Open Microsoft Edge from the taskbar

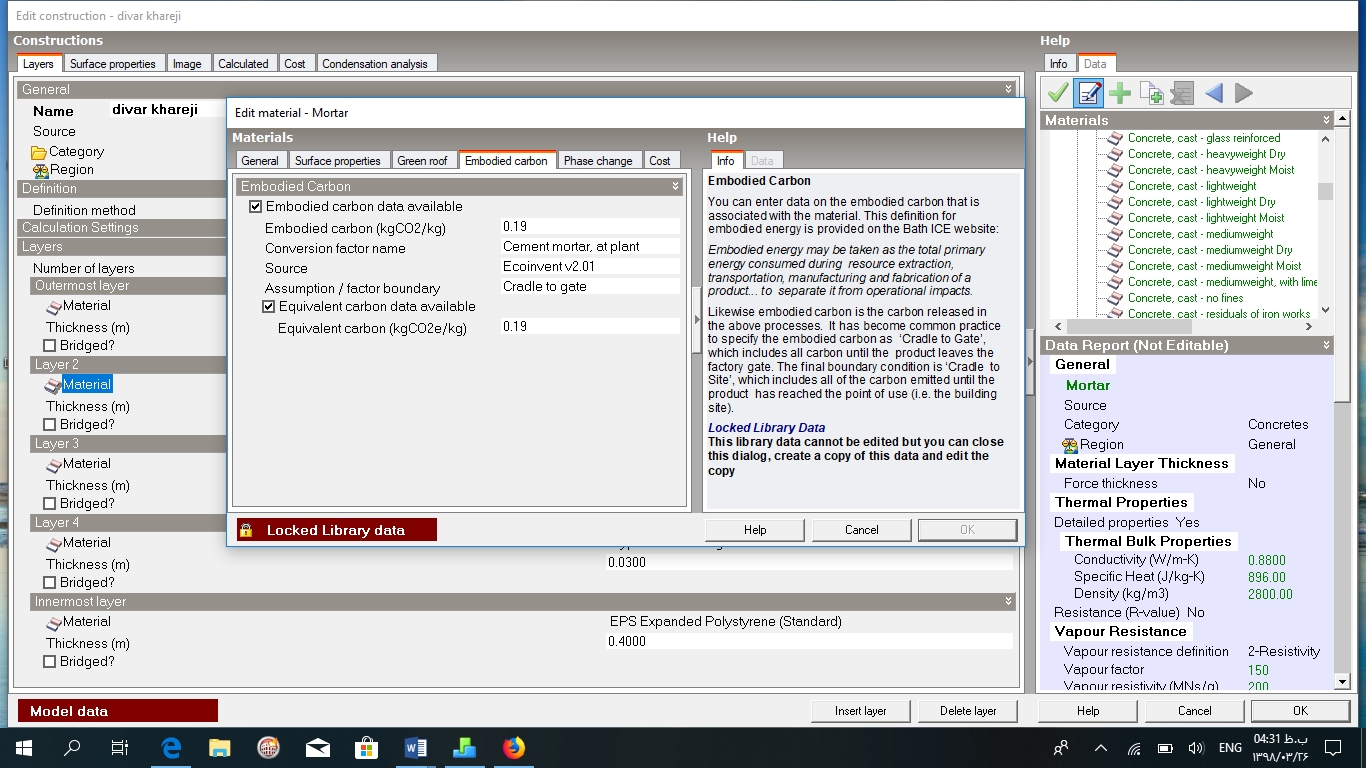click(x=171, y=747)
